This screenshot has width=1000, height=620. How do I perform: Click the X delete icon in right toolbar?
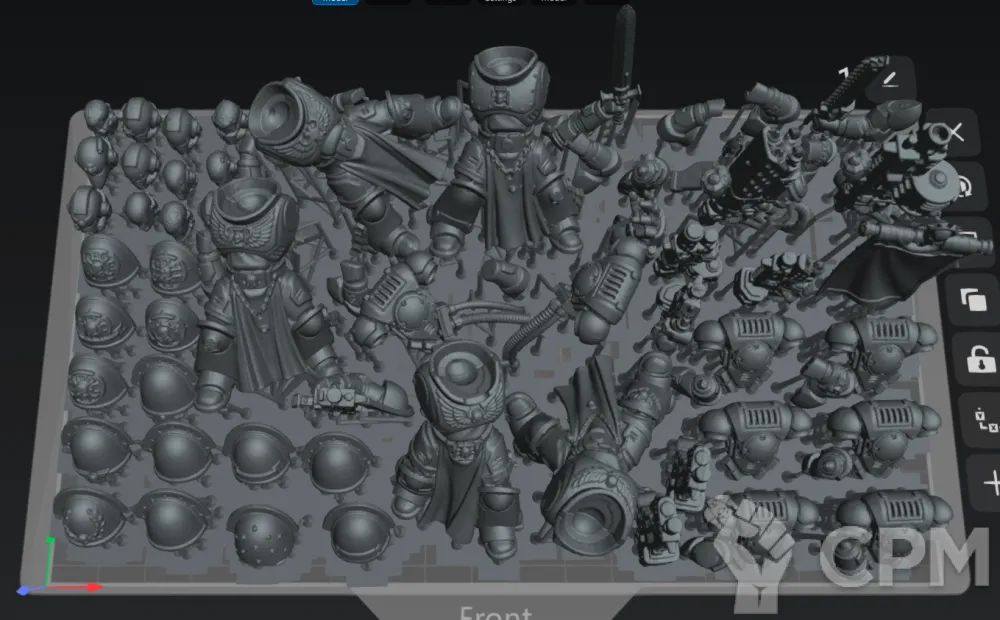click(x=955, y=133)
